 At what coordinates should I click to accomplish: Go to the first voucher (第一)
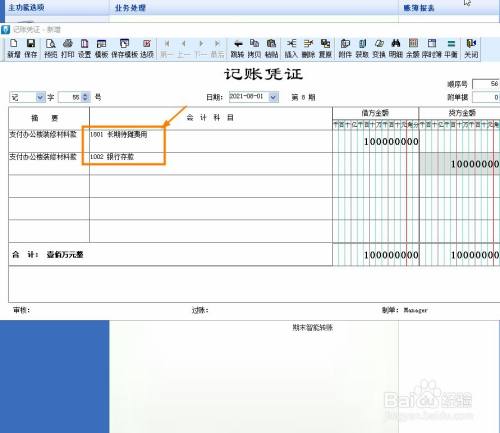167,44
